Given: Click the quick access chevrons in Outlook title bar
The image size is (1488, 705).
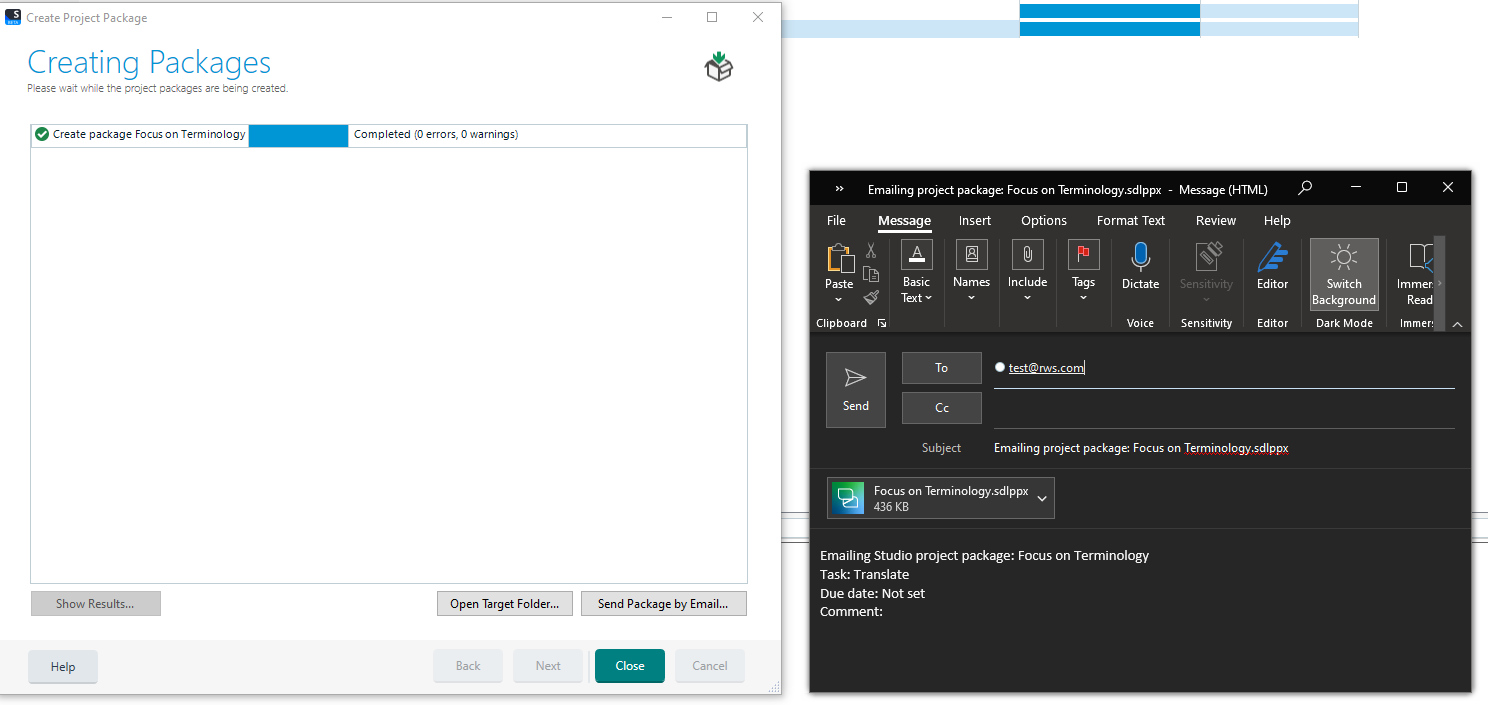Looking at the screenshot, I should (839, 189).
